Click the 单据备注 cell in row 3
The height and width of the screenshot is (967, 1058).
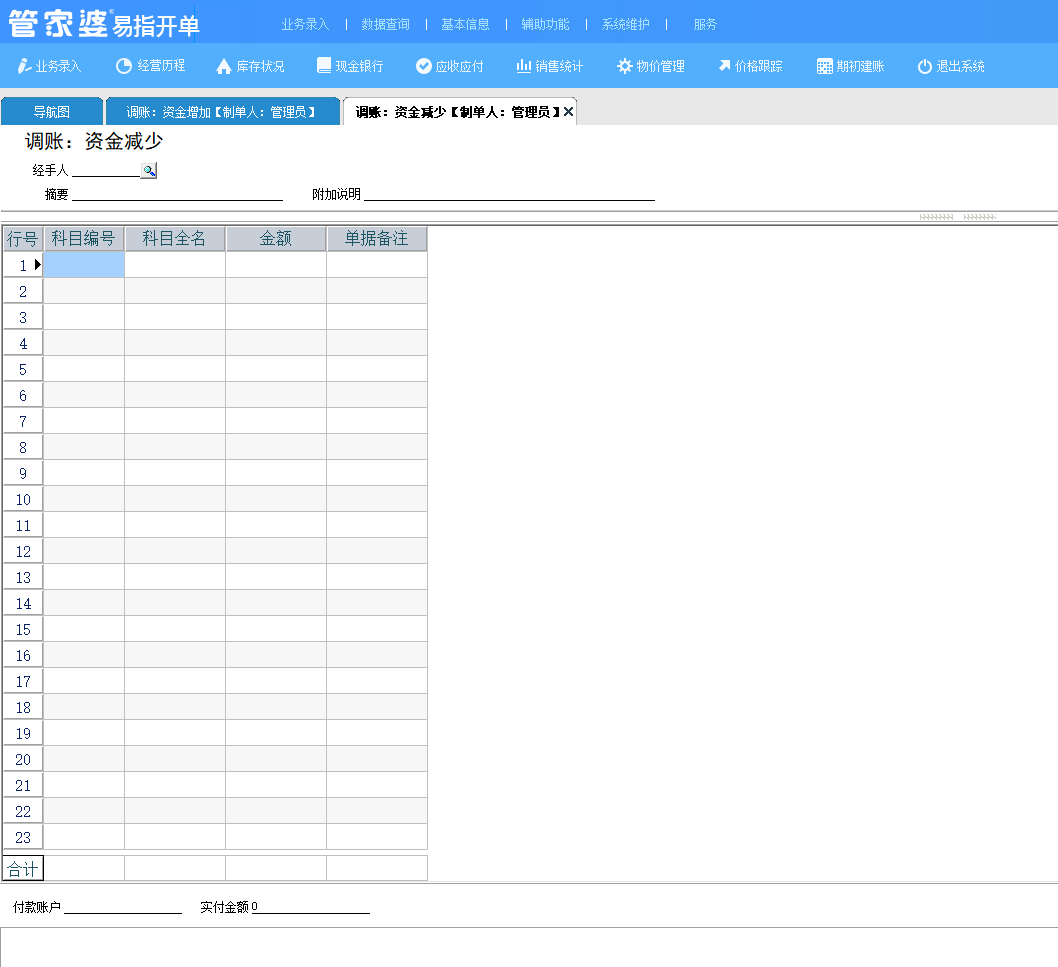coord(377,316)
